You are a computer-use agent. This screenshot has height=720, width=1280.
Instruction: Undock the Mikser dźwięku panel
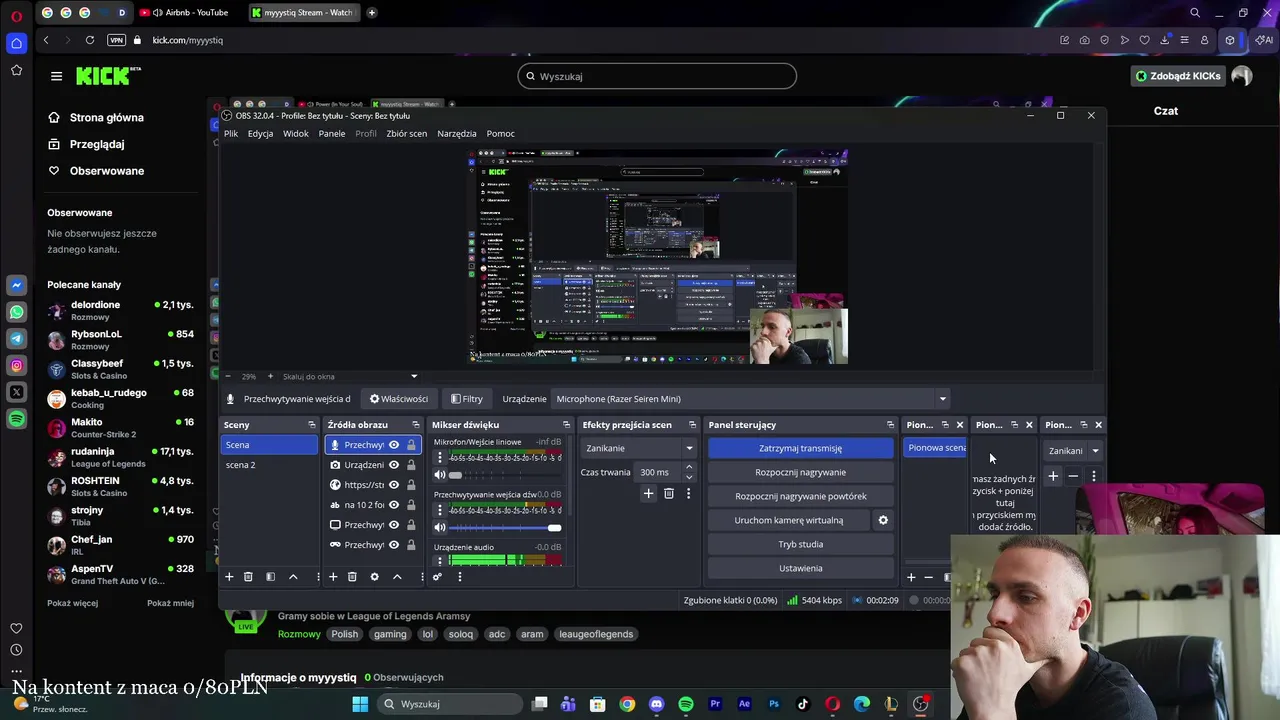(x=566, y=425)
